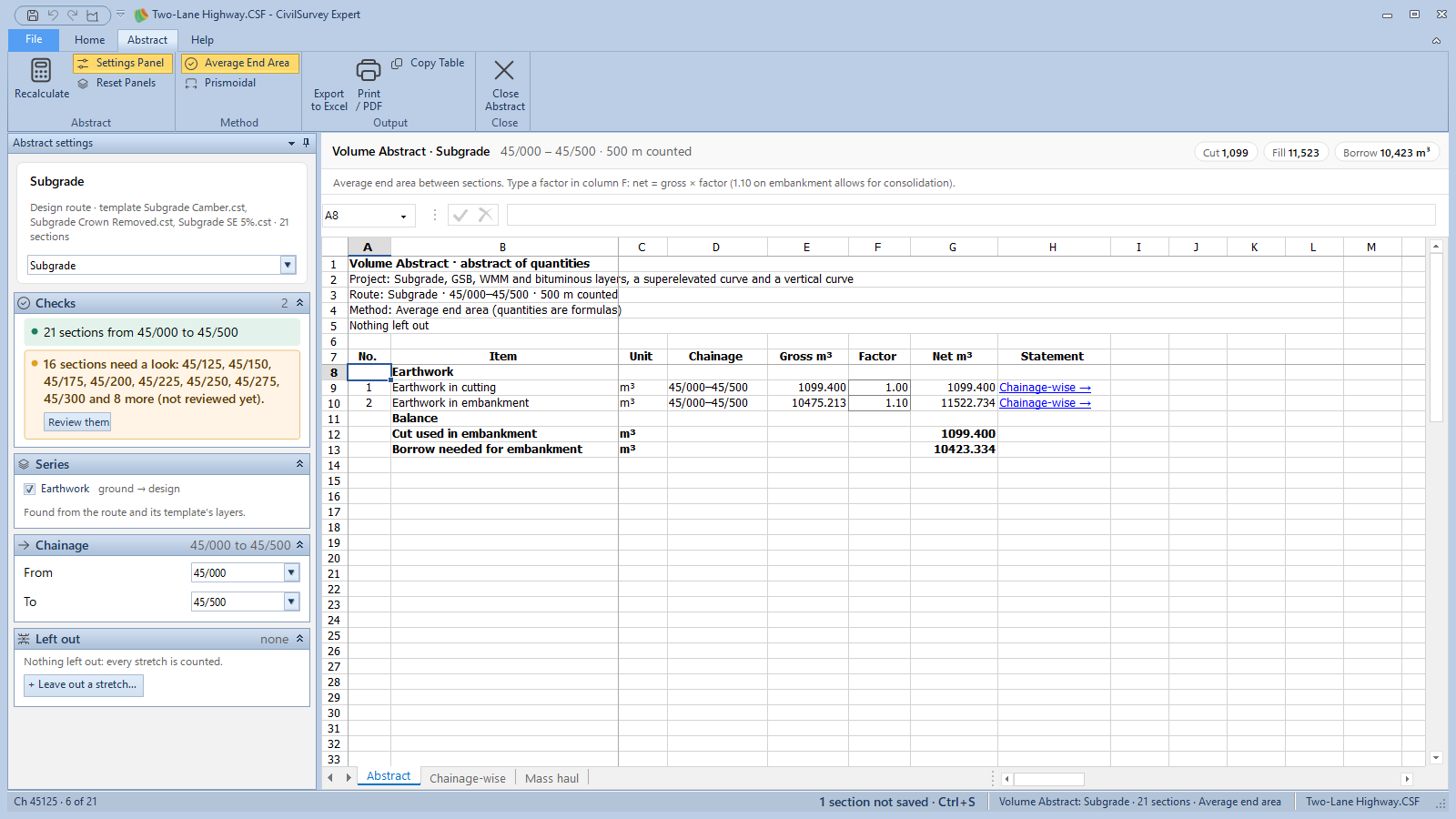Viewport: 1456px width, 819px height.
Task: Export to Excel
Action: click(329, 100)
